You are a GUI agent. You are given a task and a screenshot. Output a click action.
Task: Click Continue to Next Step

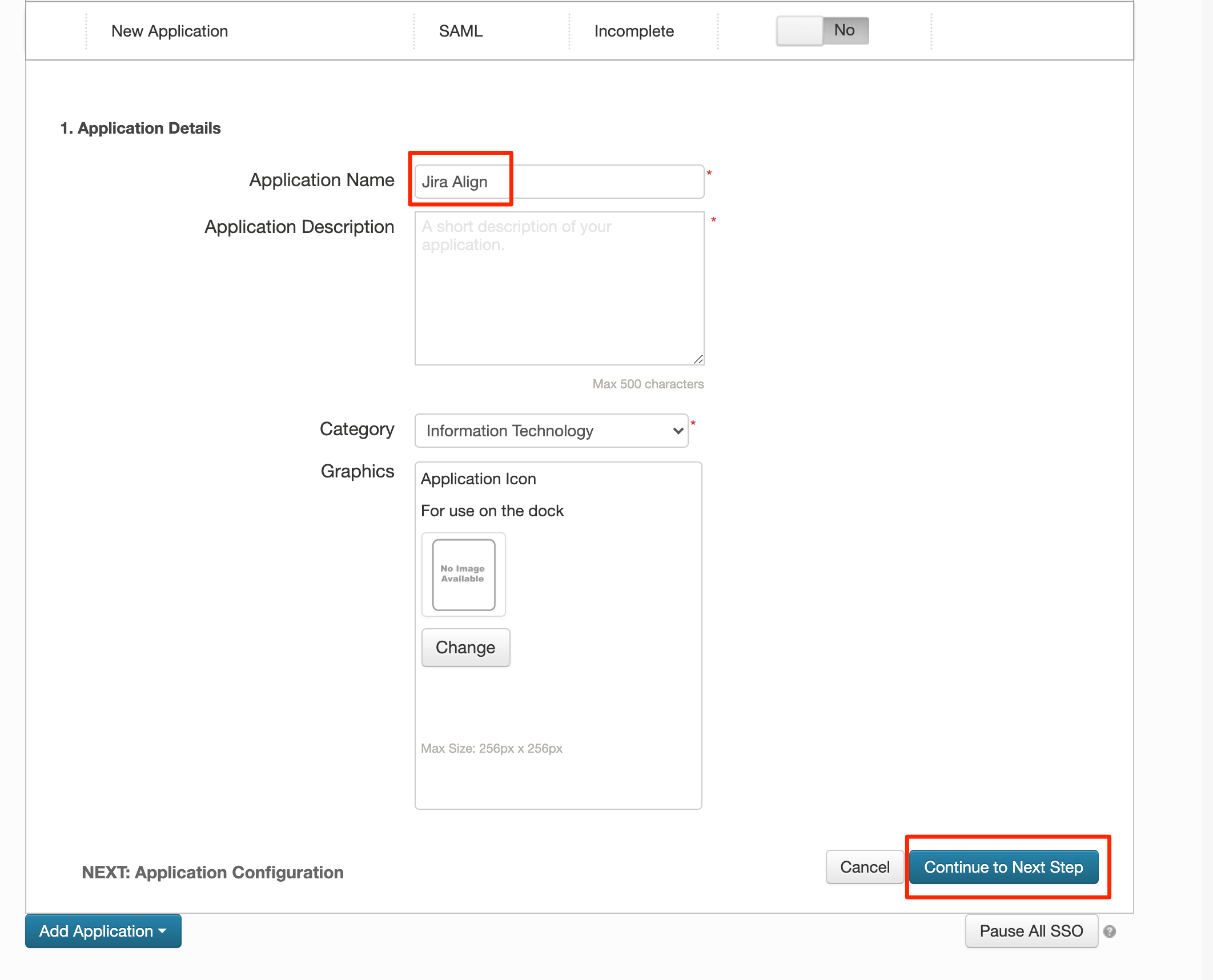coord(1003,867)
